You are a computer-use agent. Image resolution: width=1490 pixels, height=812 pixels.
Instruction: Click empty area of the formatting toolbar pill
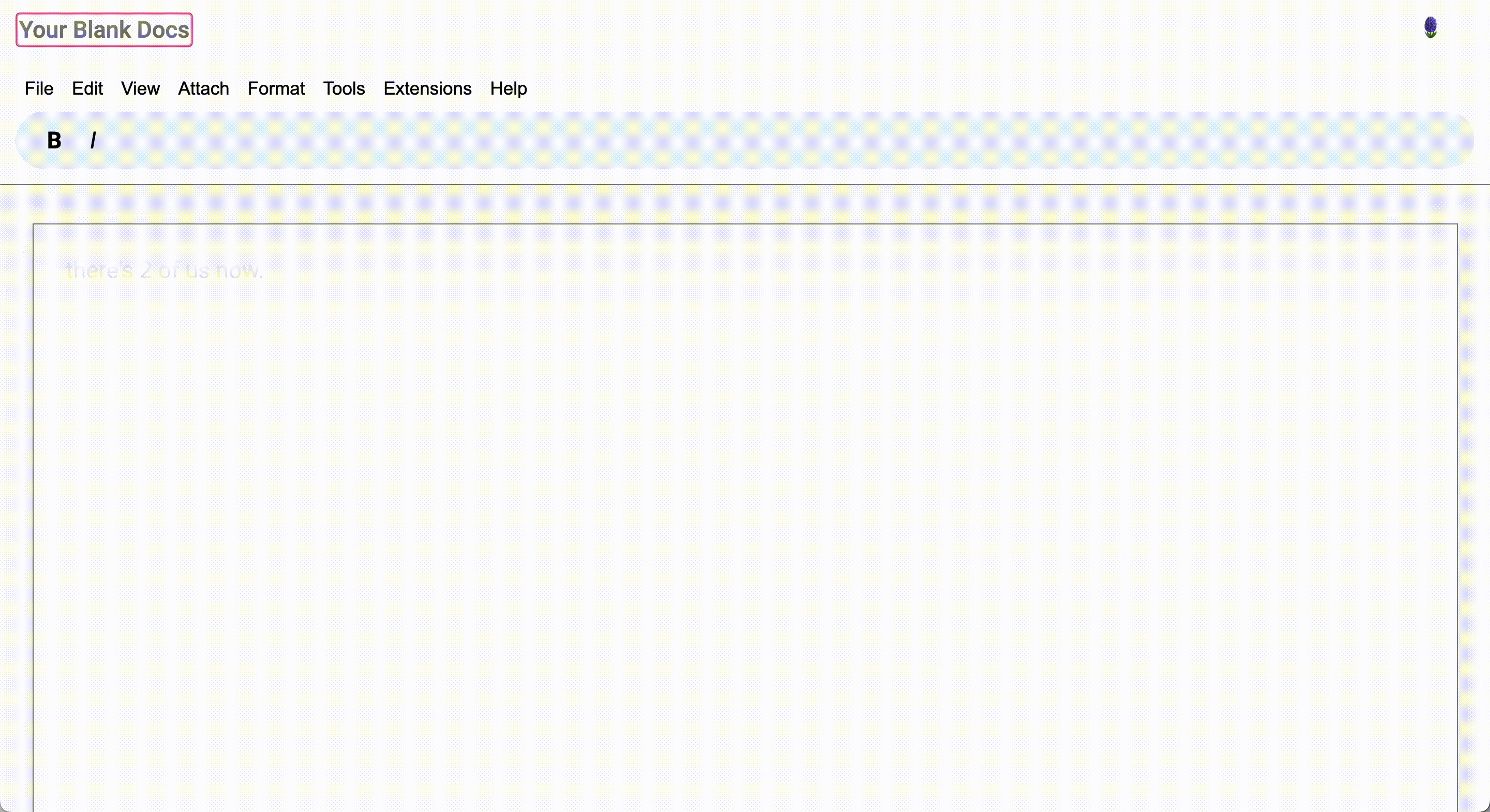point(752,140)
